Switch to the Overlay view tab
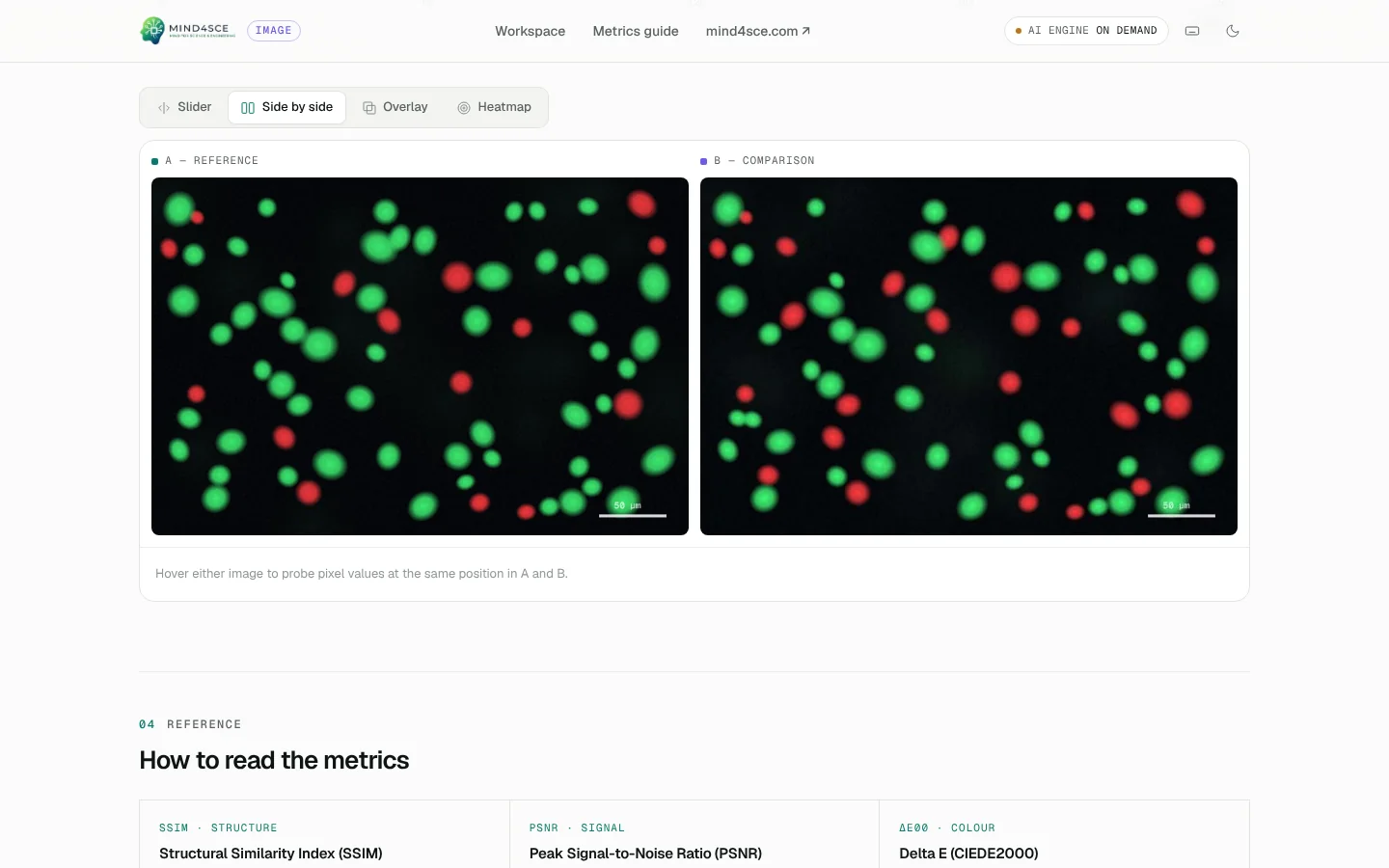The height and width of the screenshot is (868, 1389). [395, 107]
